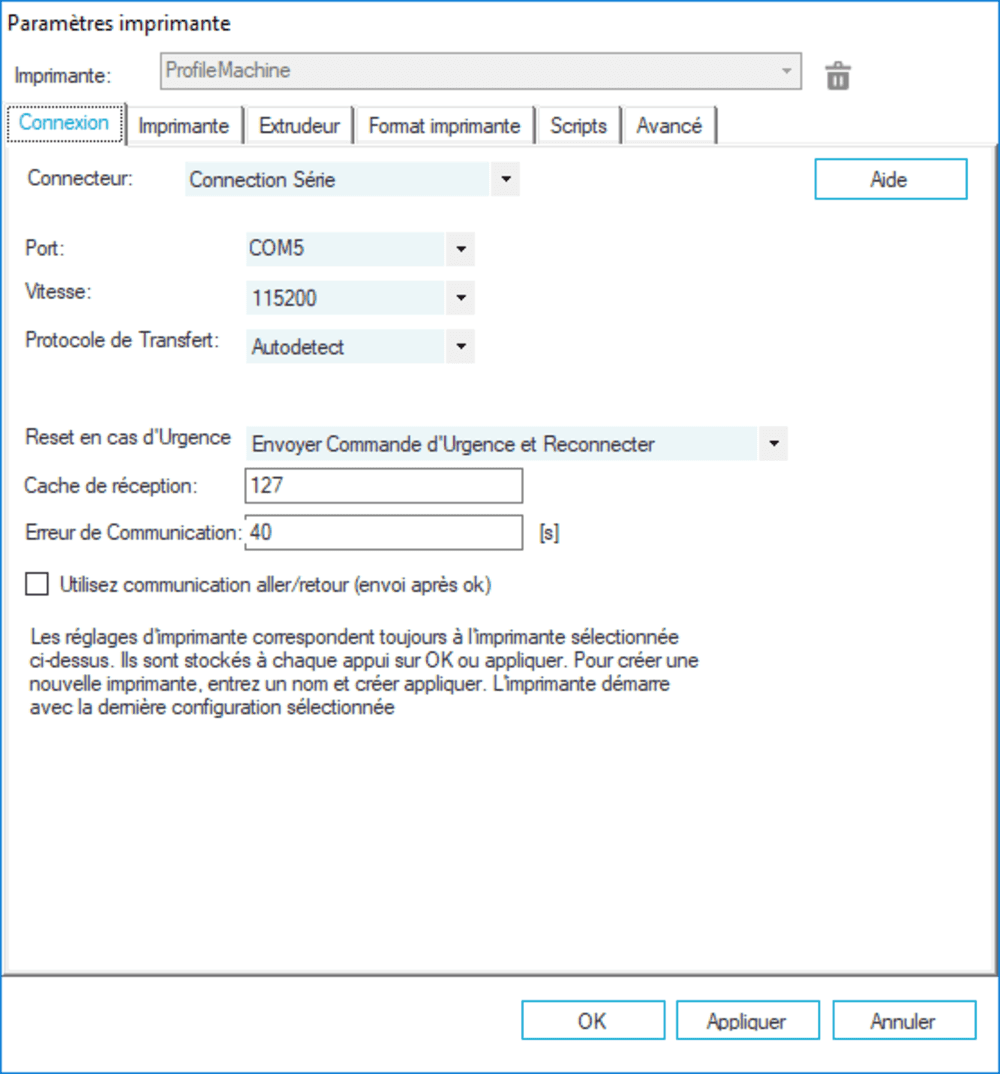Select the [s] unit label
This screenshot has width=1000, height=1074.
[549, 533]
